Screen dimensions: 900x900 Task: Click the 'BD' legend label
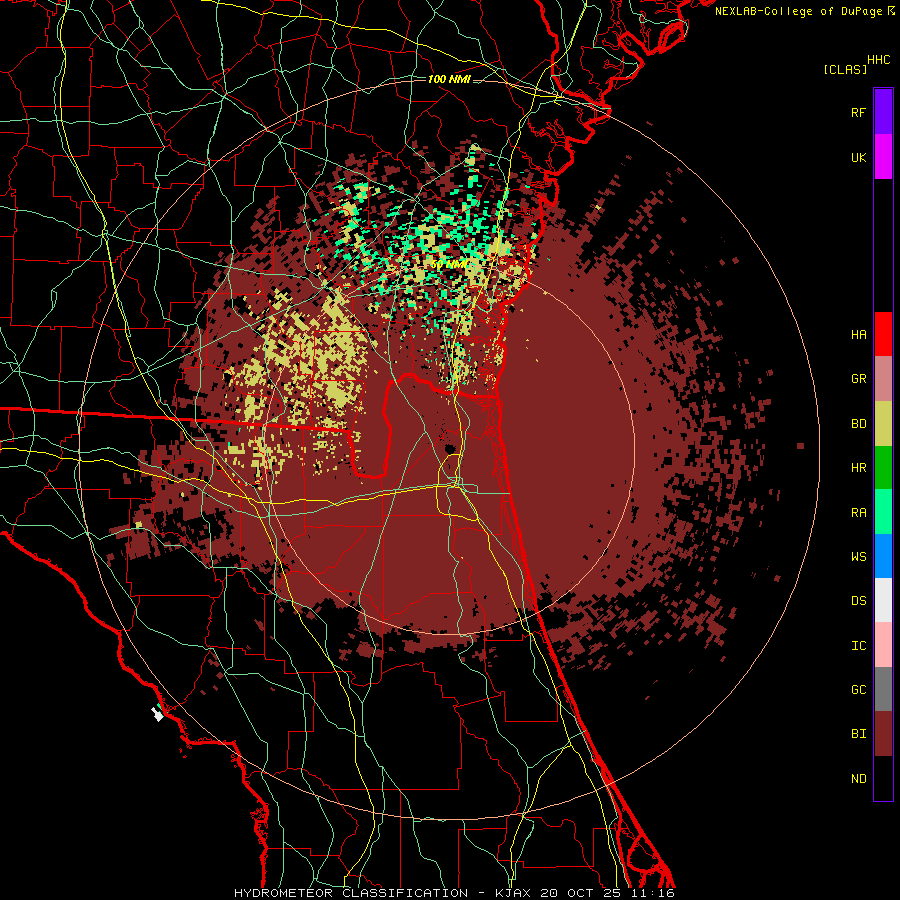click(x=858, y=424)
